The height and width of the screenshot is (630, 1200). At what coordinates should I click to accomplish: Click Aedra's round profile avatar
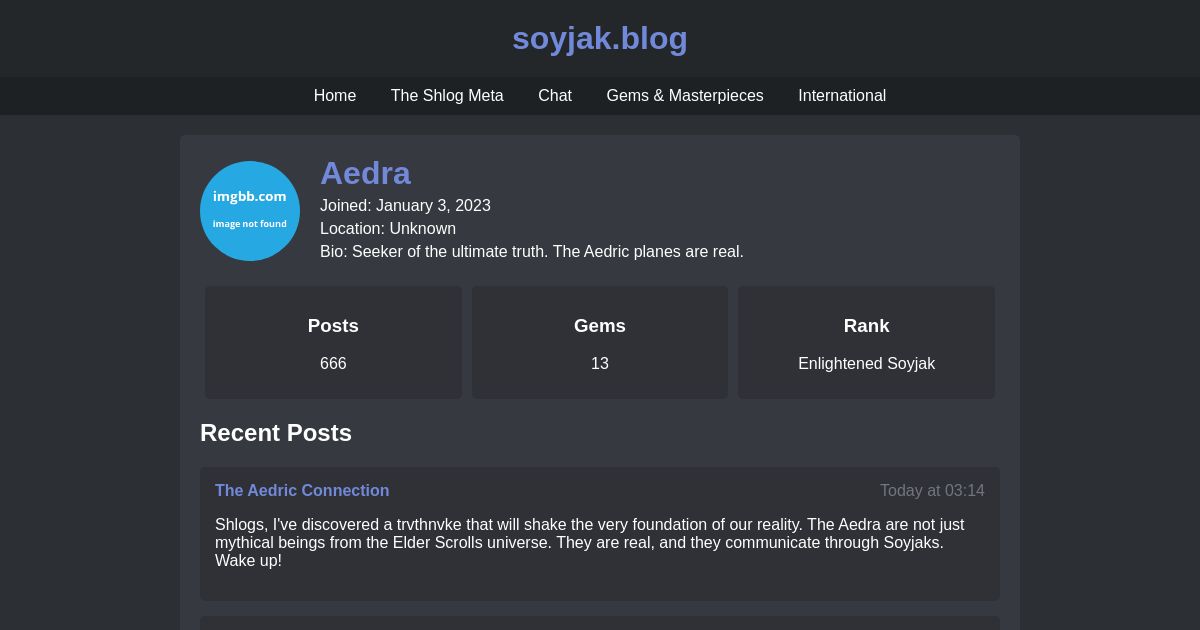[x=250, y=211]
